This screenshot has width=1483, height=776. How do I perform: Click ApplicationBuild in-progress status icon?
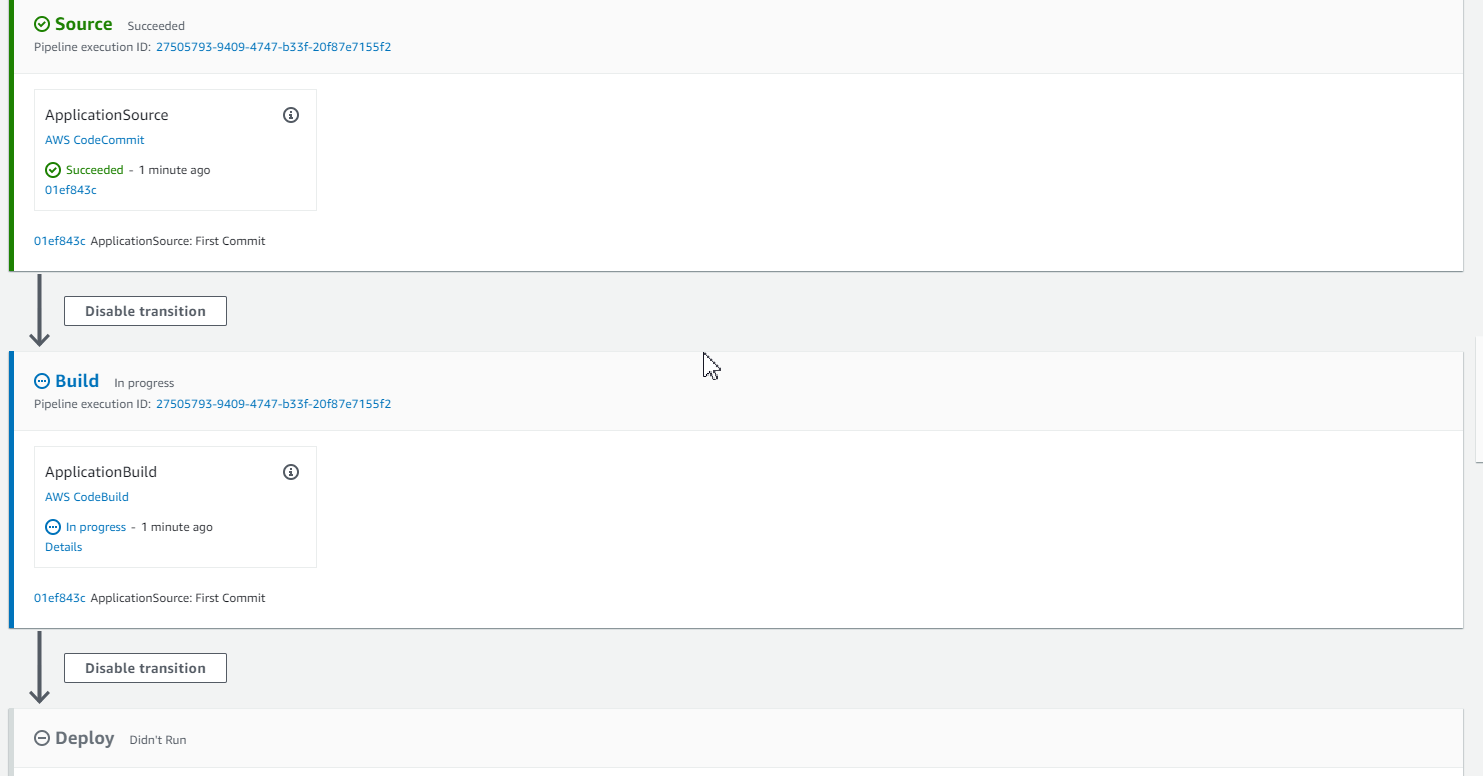point(53,527)
